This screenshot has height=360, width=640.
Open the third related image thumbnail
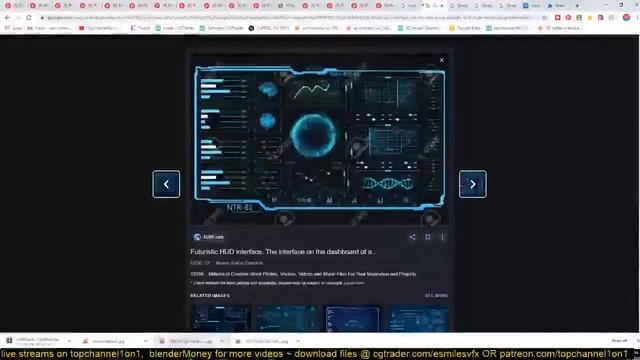353,318
